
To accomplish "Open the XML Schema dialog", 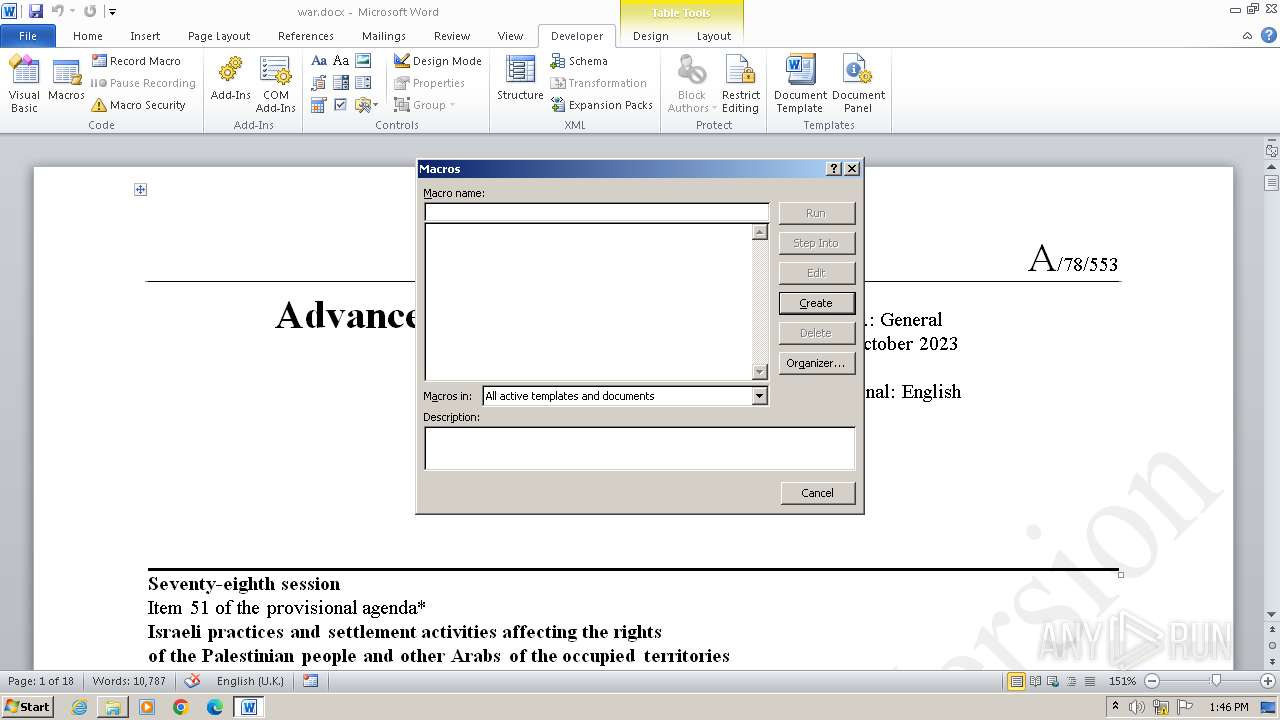I will pos(579,61).
